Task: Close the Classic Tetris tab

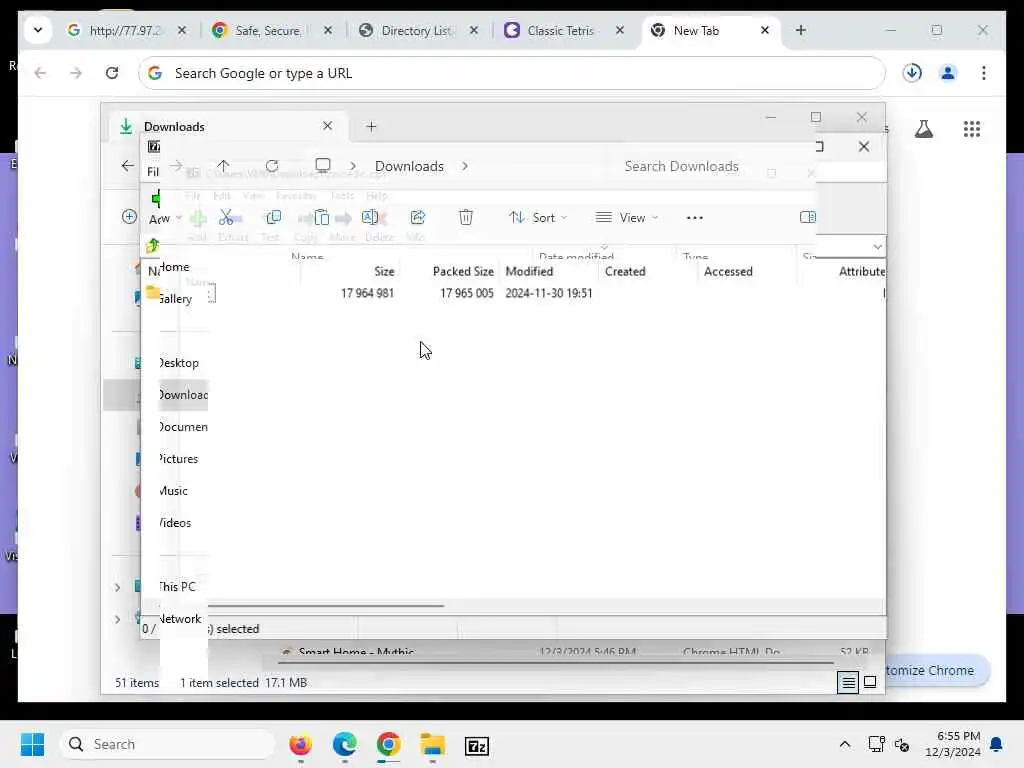Action: pyautogui.click(x=620, y=30)
